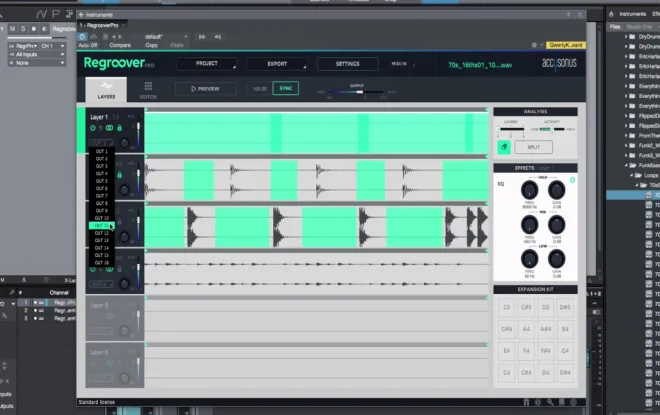Open Layer 4 output dropdown

101,285
